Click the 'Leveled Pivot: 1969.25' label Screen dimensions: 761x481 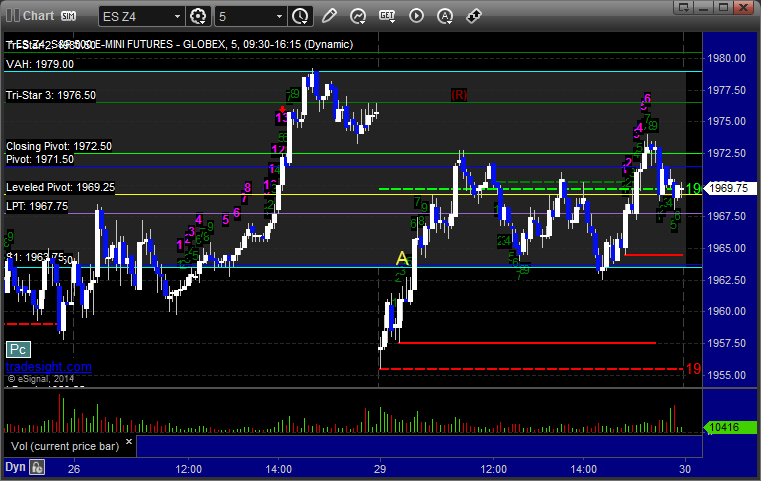pos(60,187)
